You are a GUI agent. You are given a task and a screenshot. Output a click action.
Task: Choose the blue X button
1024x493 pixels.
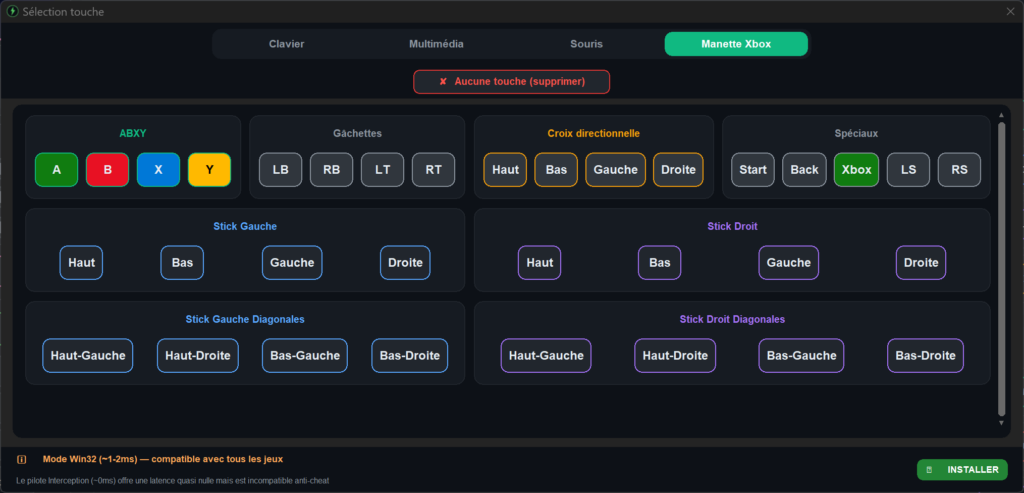pos(159,170)
